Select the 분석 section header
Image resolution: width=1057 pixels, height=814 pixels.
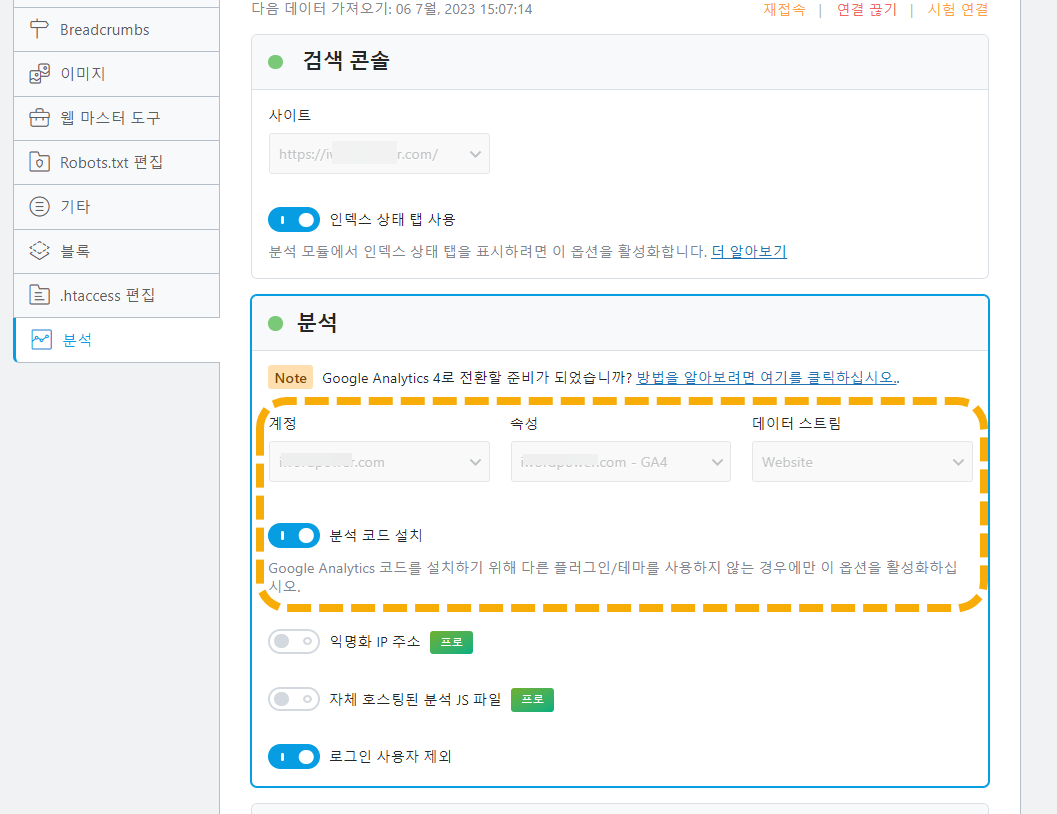click(x=323, y=323)
